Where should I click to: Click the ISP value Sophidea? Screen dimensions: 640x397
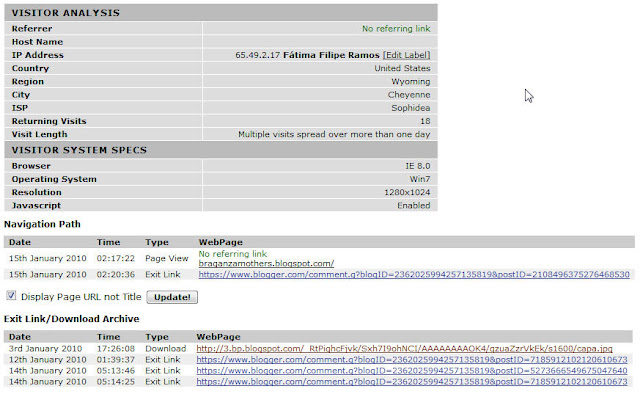411,108
